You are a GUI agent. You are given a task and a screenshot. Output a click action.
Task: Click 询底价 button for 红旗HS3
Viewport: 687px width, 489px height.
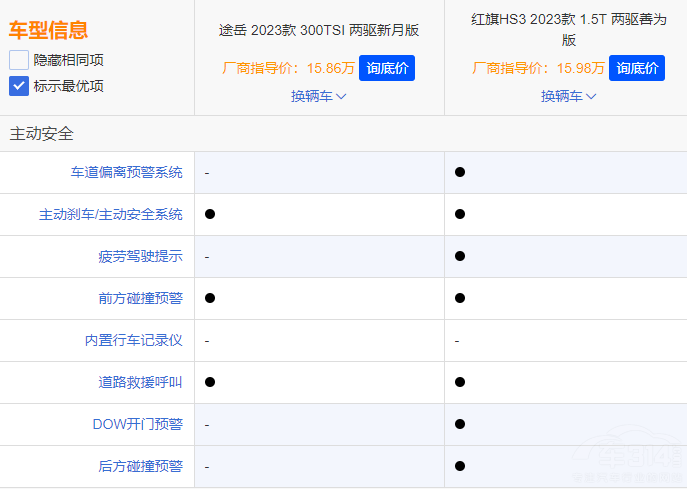coord(637,68)
